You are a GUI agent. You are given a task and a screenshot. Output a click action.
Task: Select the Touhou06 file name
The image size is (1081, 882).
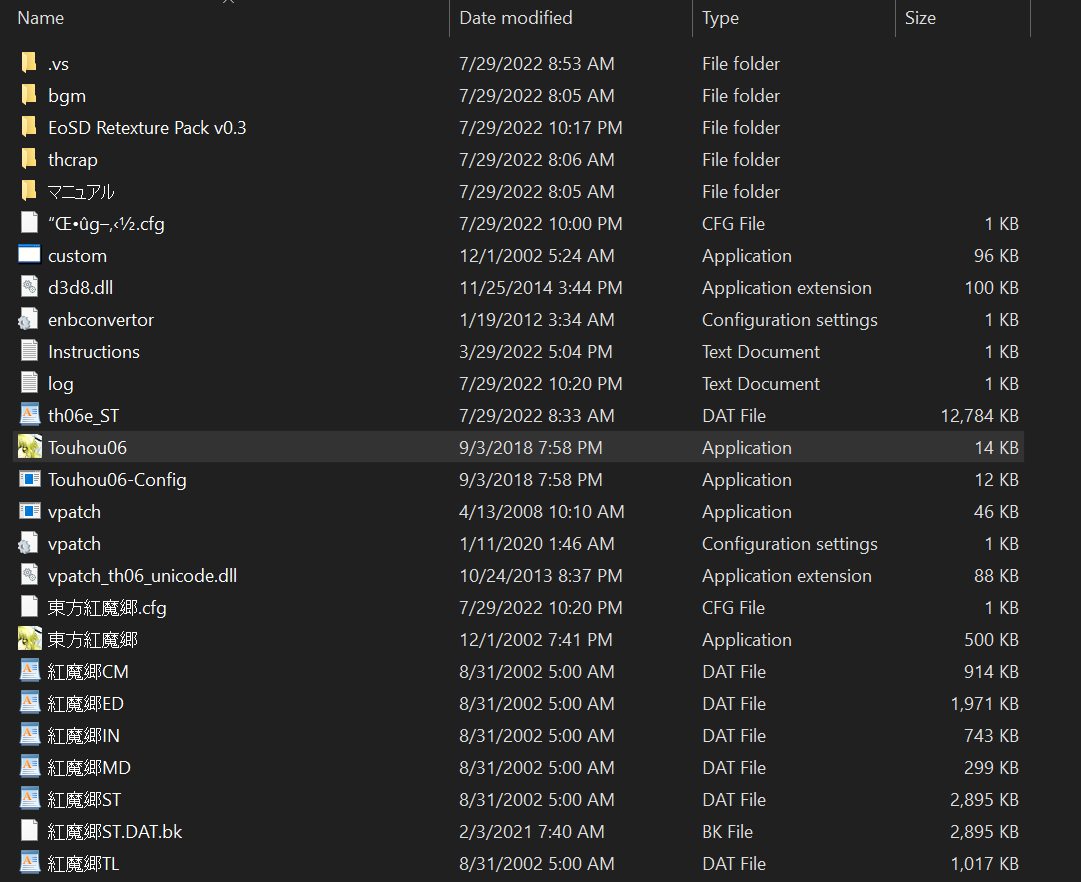tap(88, 448)
